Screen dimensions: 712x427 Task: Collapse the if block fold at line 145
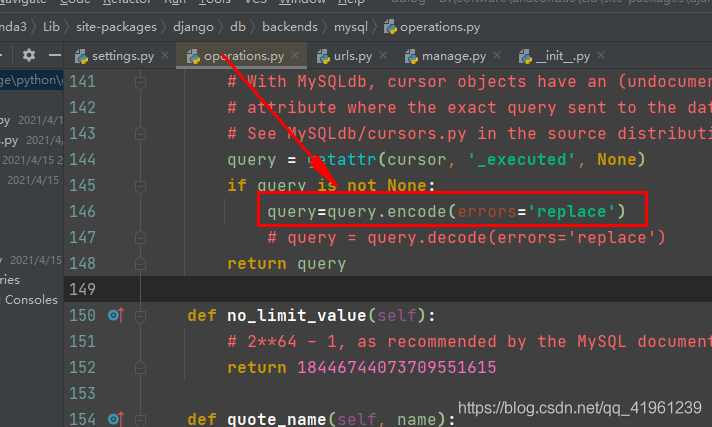click(140, 186)
